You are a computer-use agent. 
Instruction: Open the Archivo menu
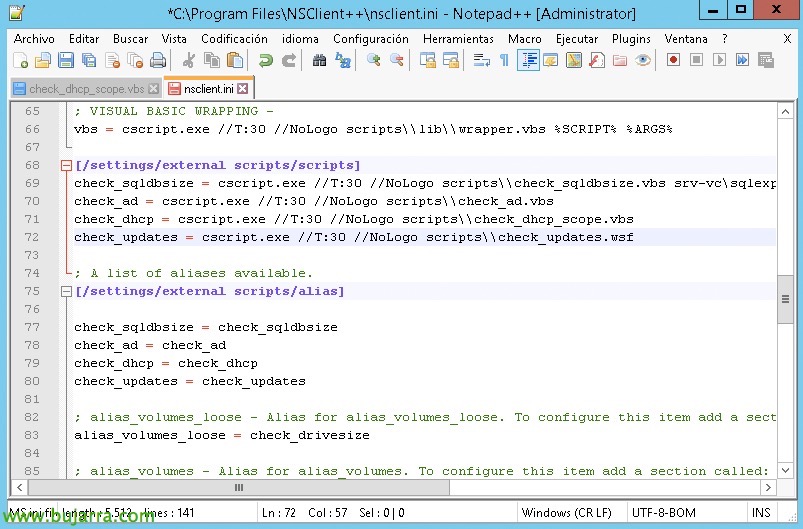(x=34, y=39)
